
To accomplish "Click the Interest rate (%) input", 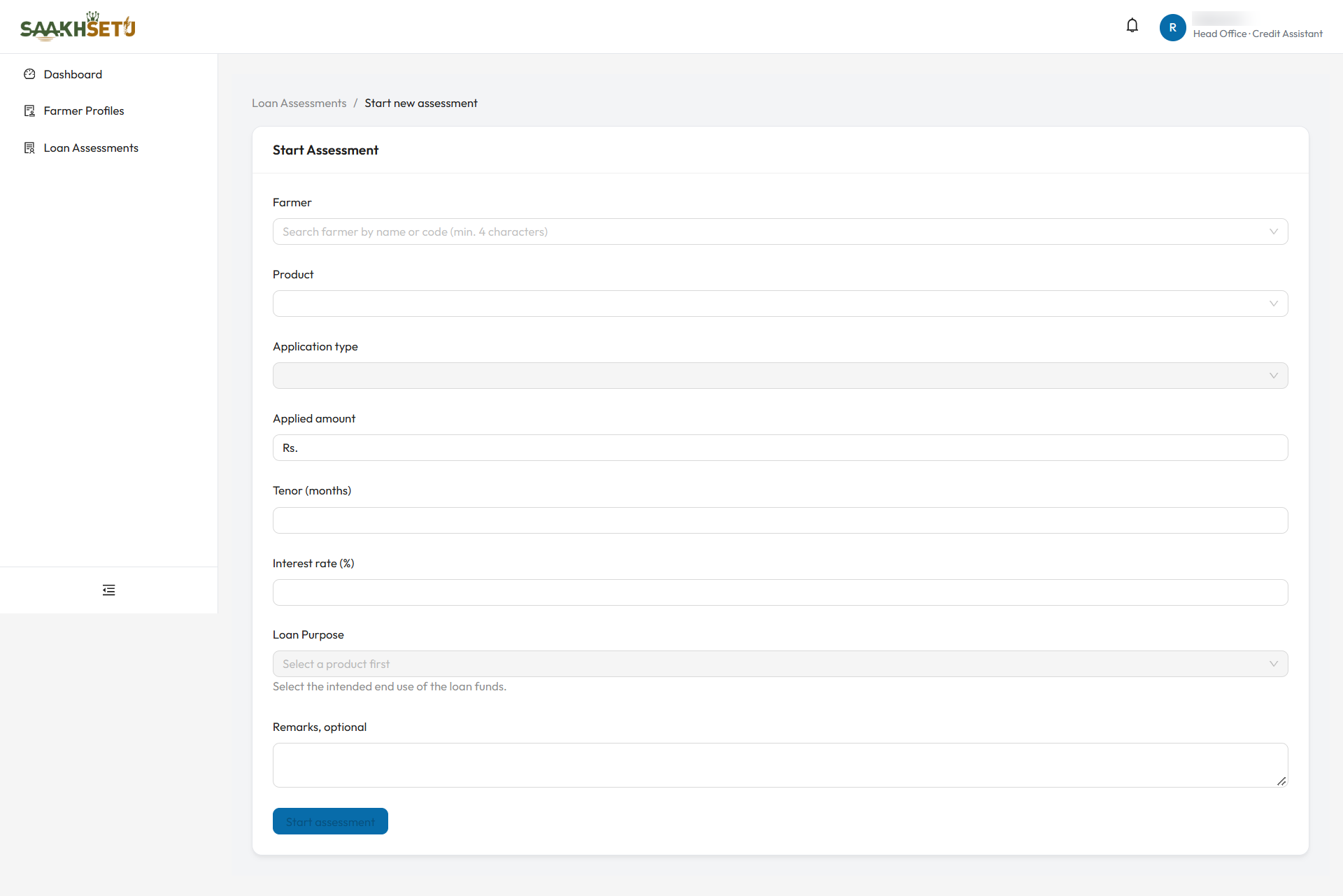I will (x=780, y=592).
